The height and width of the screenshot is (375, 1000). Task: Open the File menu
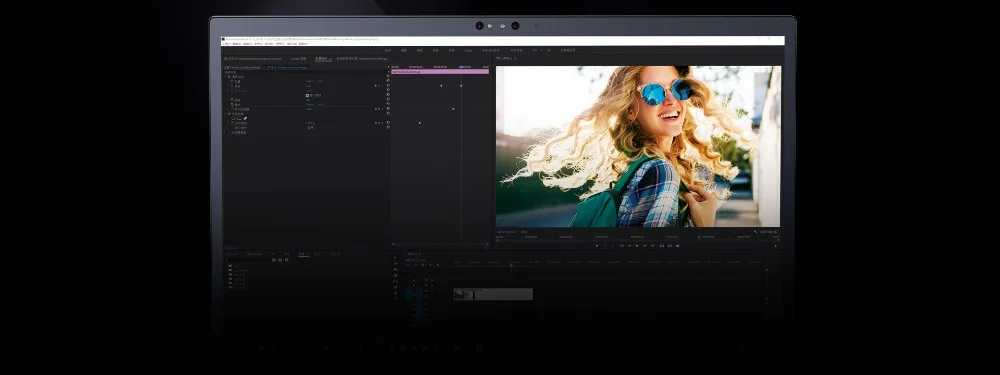[226, 43]
